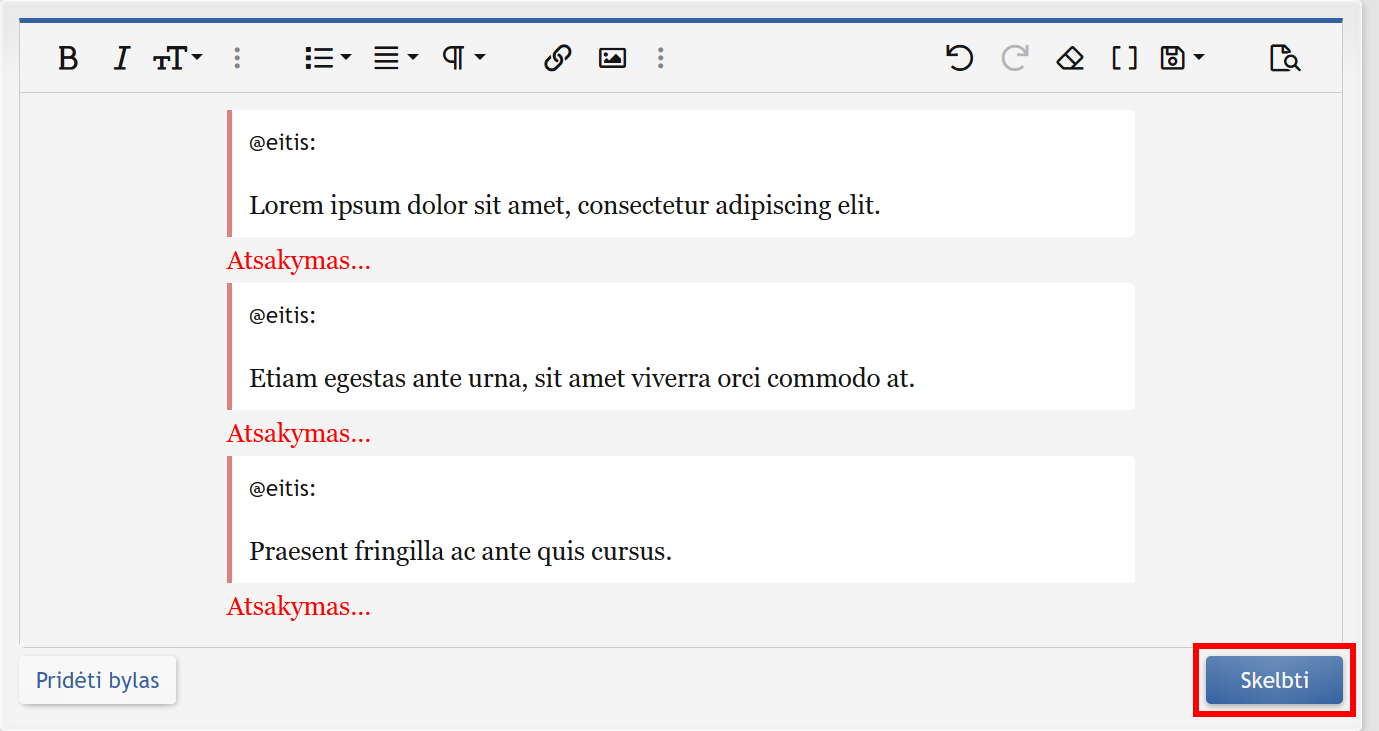This screenshot has height=731, width=1379.
Task: Click the Skelbti button
Action: pos(1274,680)
